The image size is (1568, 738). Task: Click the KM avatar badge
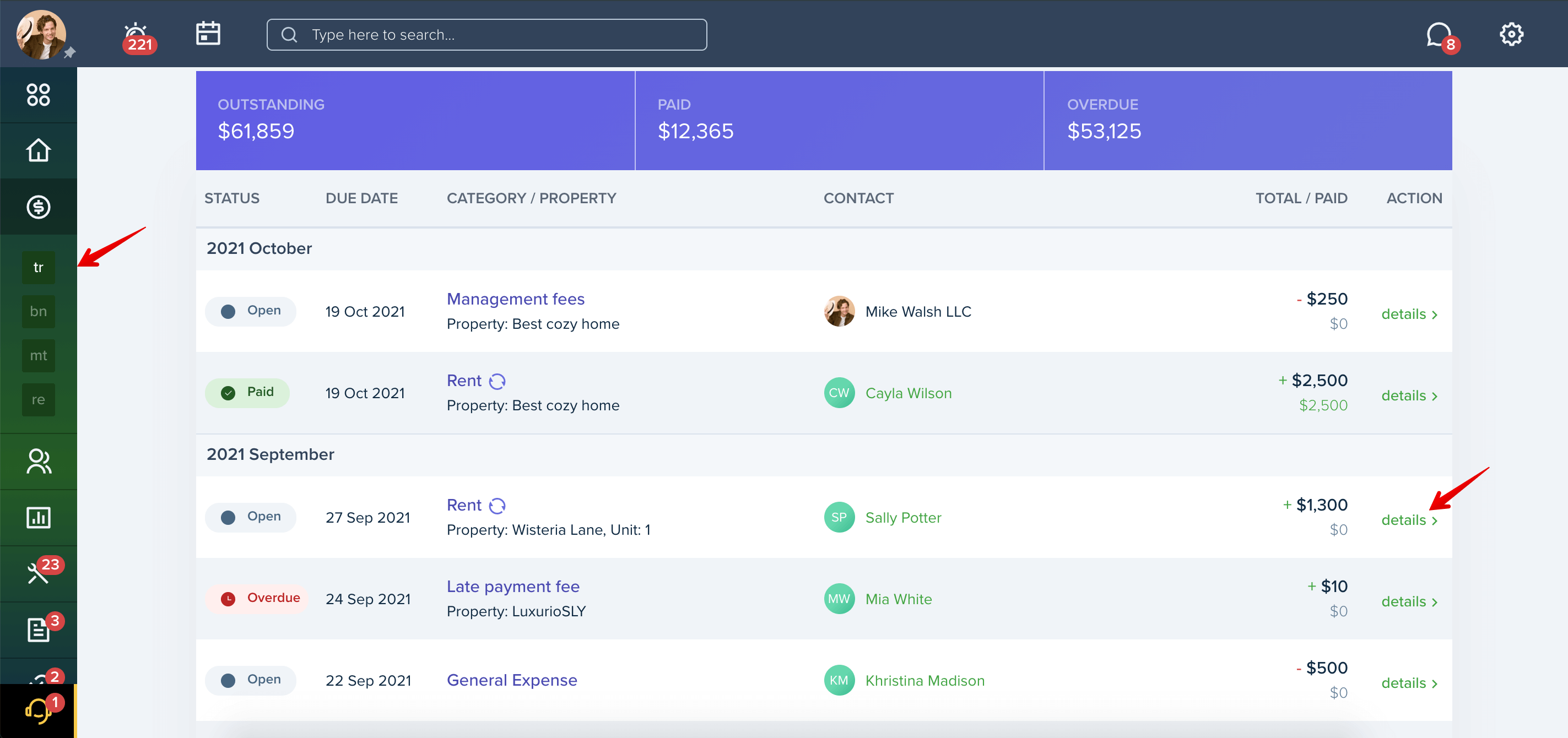coord(840,680)
